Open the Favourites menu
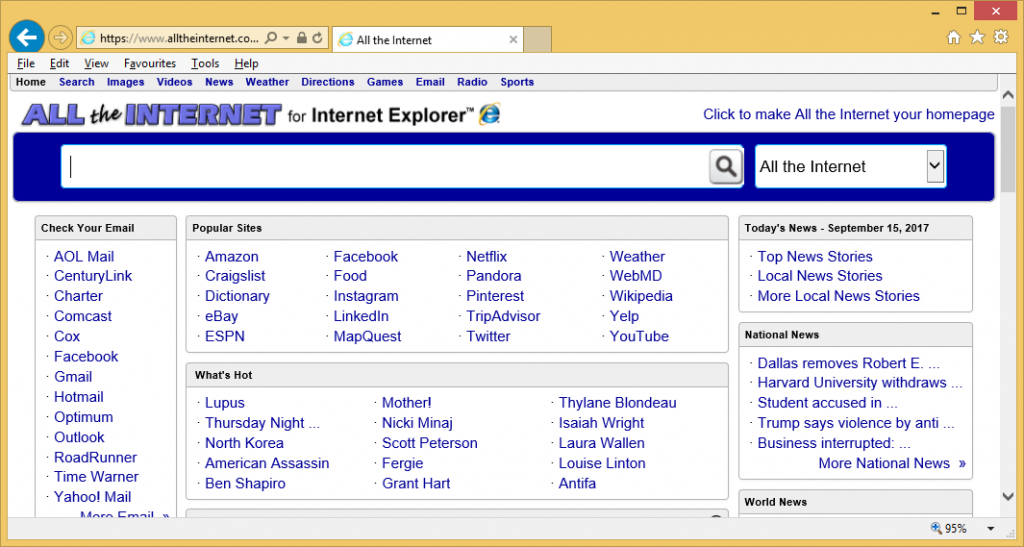Viewport: 1024px width, 547px height. coord(150,63)
